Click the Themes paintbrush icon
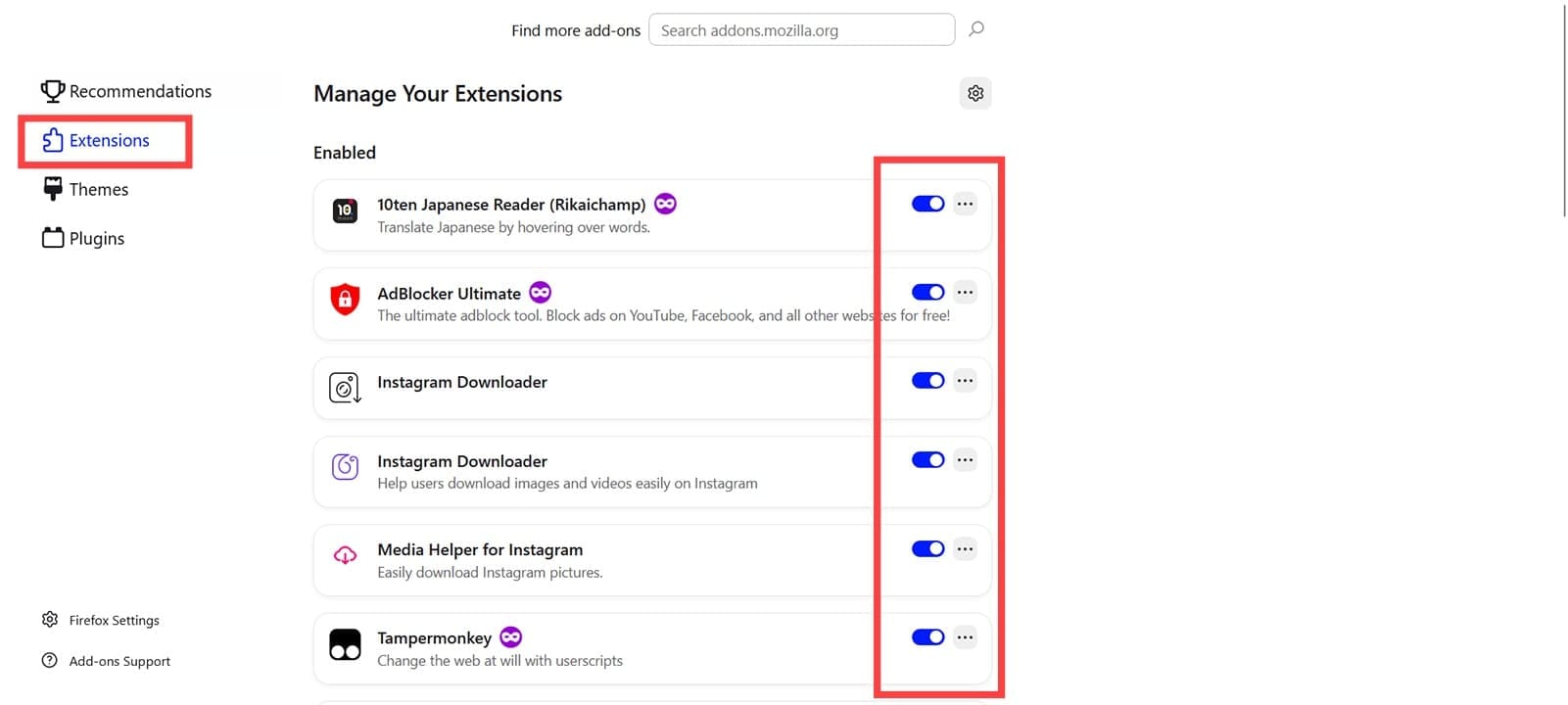The height and width of the screenshot is (705, 1568). pyautogui.click(x=53, y=189)
